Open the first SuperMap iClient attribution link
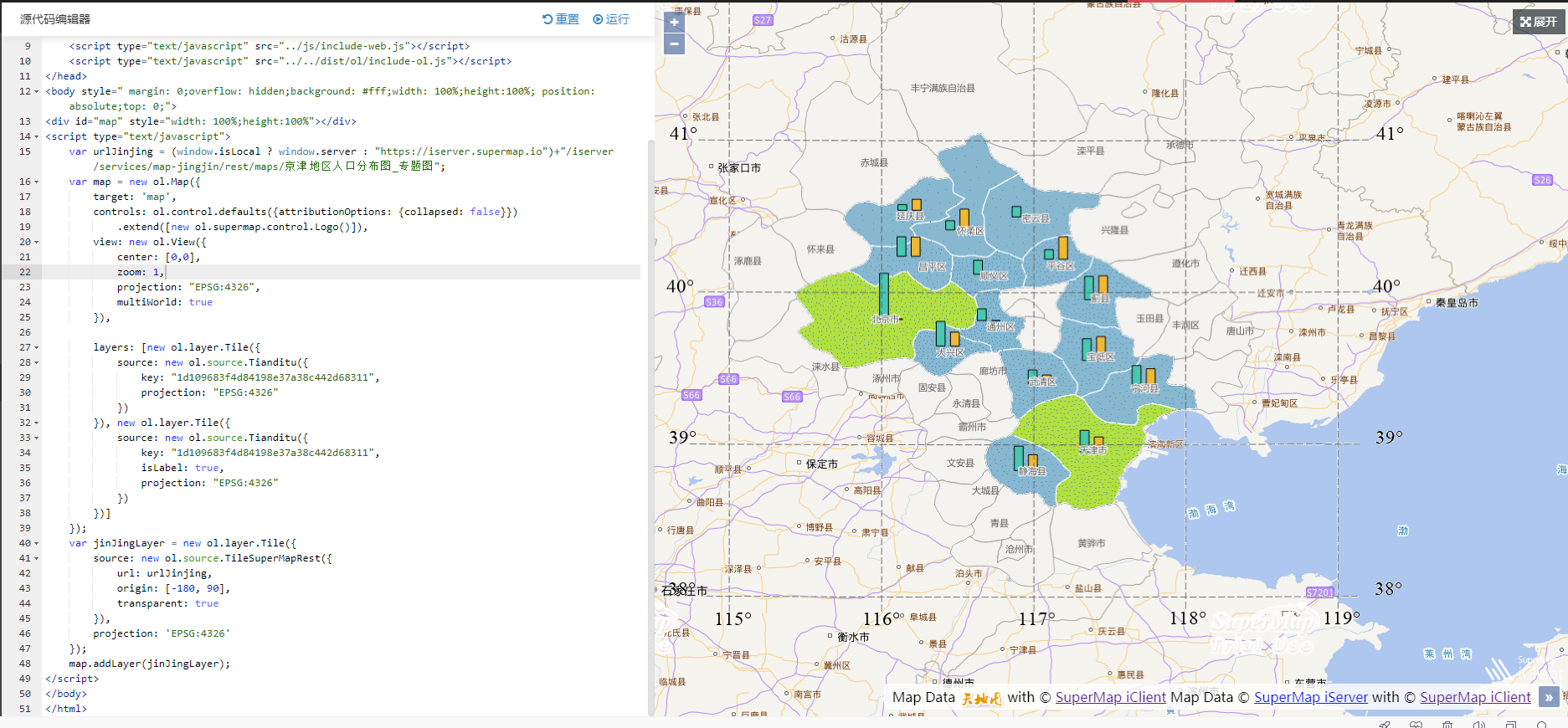1568x728 pixels. click(1110, 697)
